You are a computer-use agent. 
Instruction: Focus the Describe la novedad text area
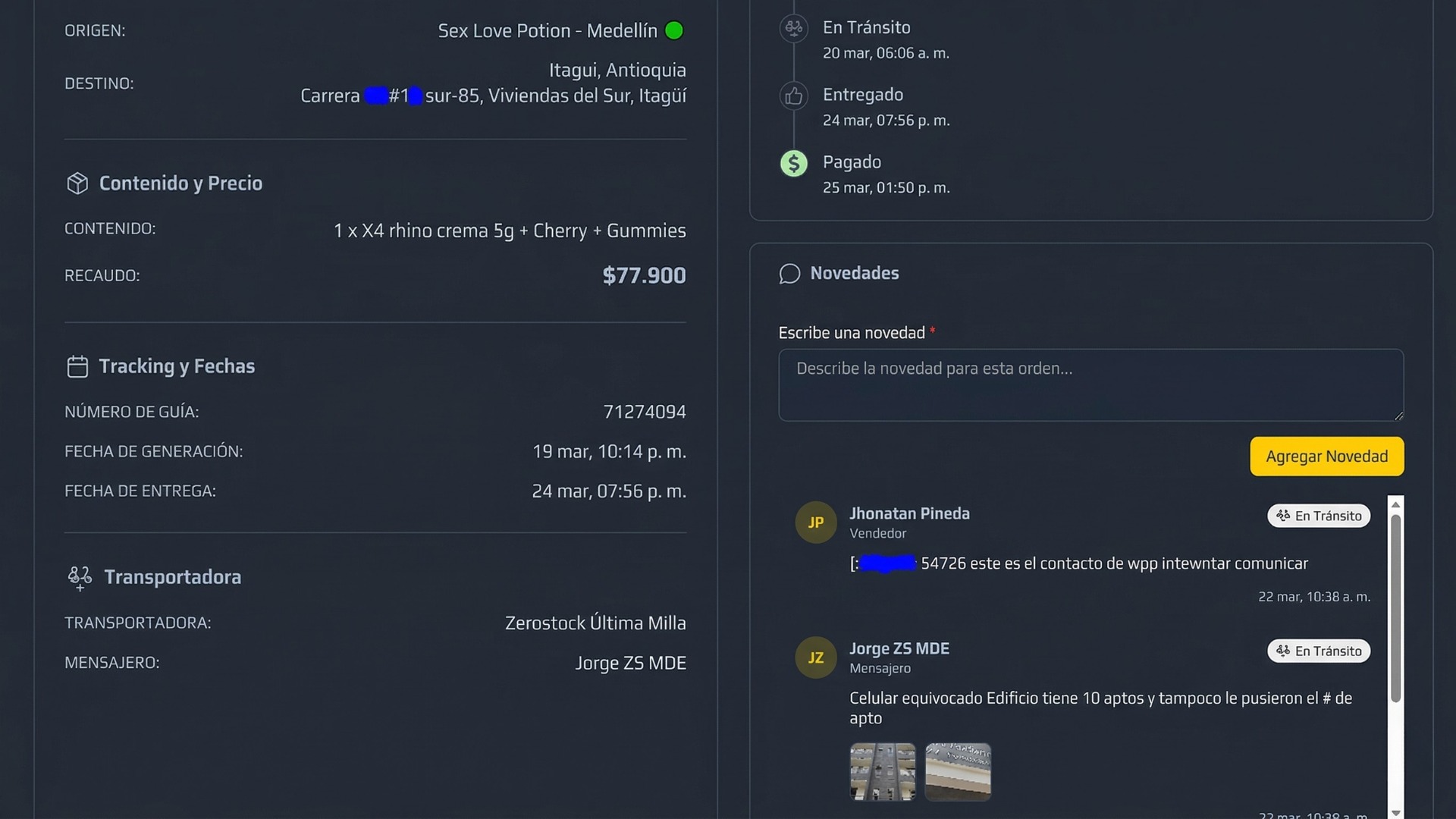pos(1090,385)
